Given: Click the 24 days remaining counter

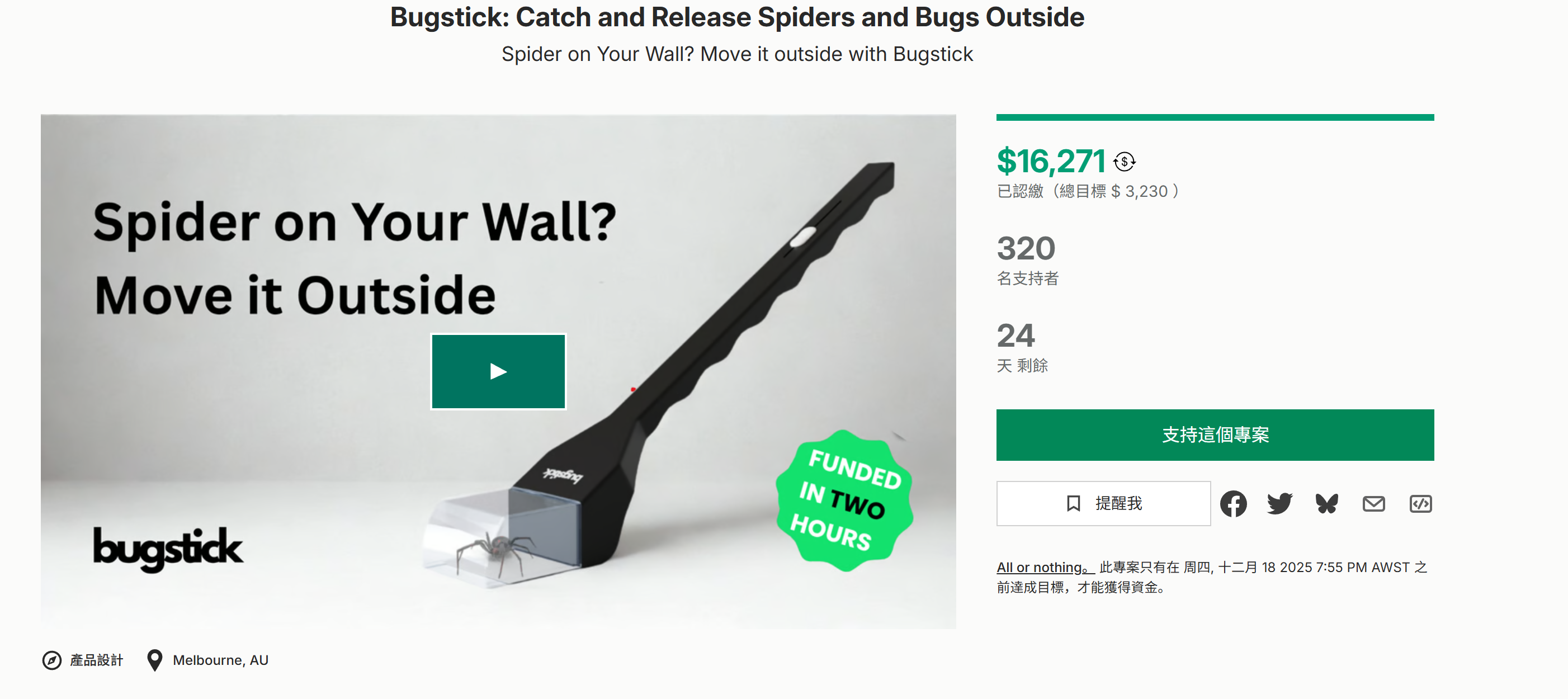Looking at the screenshot, I should point(1016,336).
